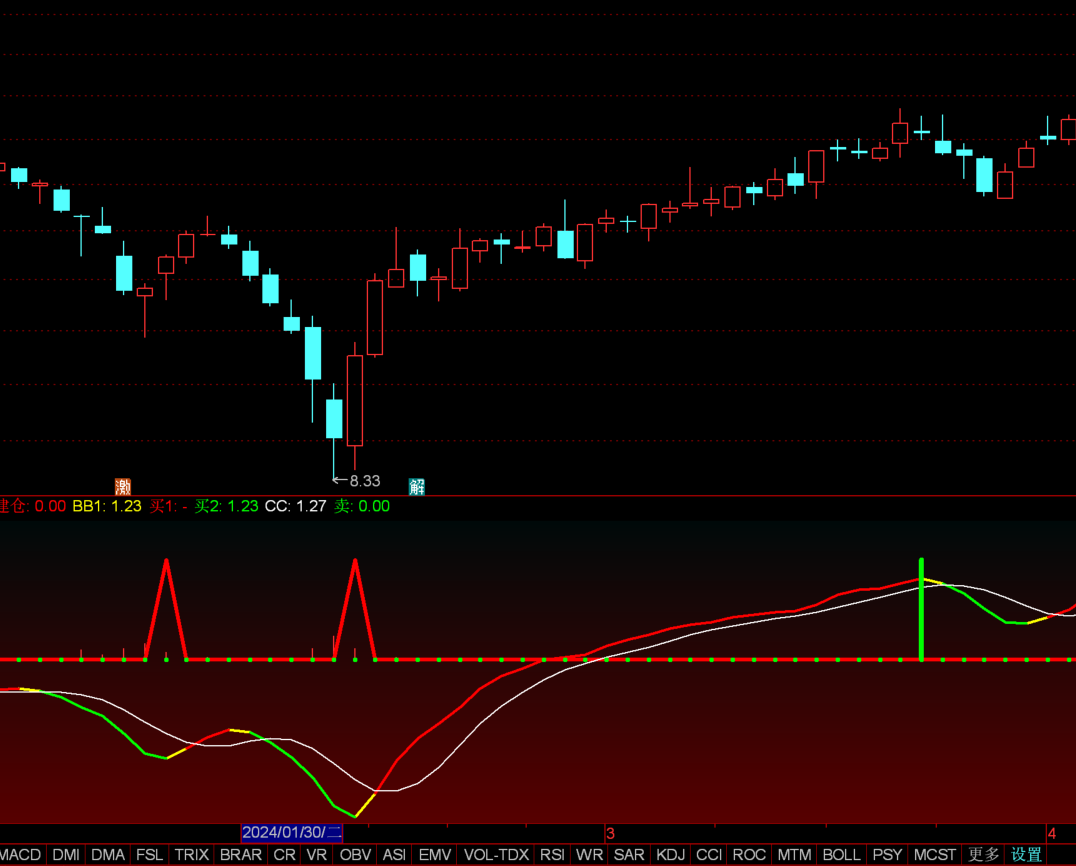Select BRAR indicator tab
1076x866 pixels.
[x=241, y=854]
